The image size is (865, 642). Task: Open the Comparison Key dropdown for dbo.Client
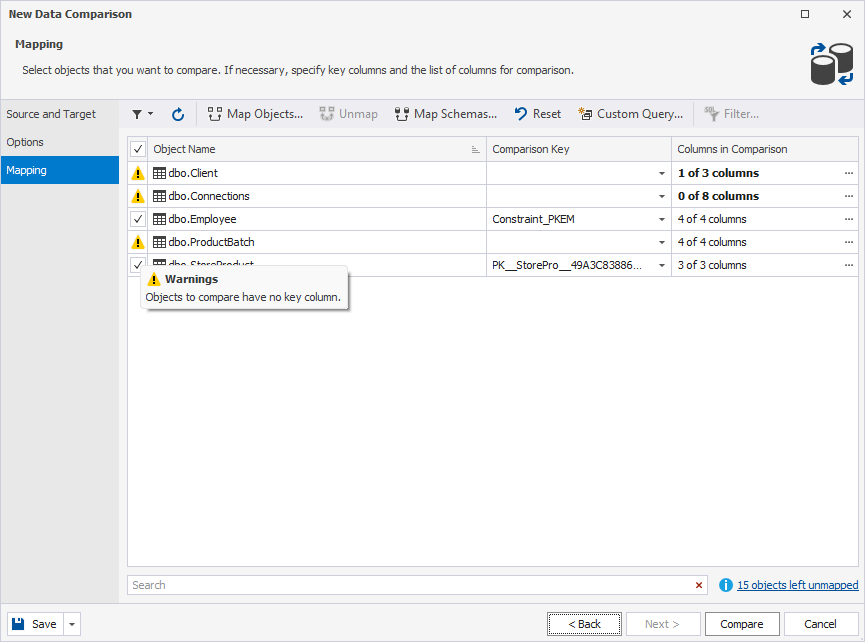(x=662, y=172)
